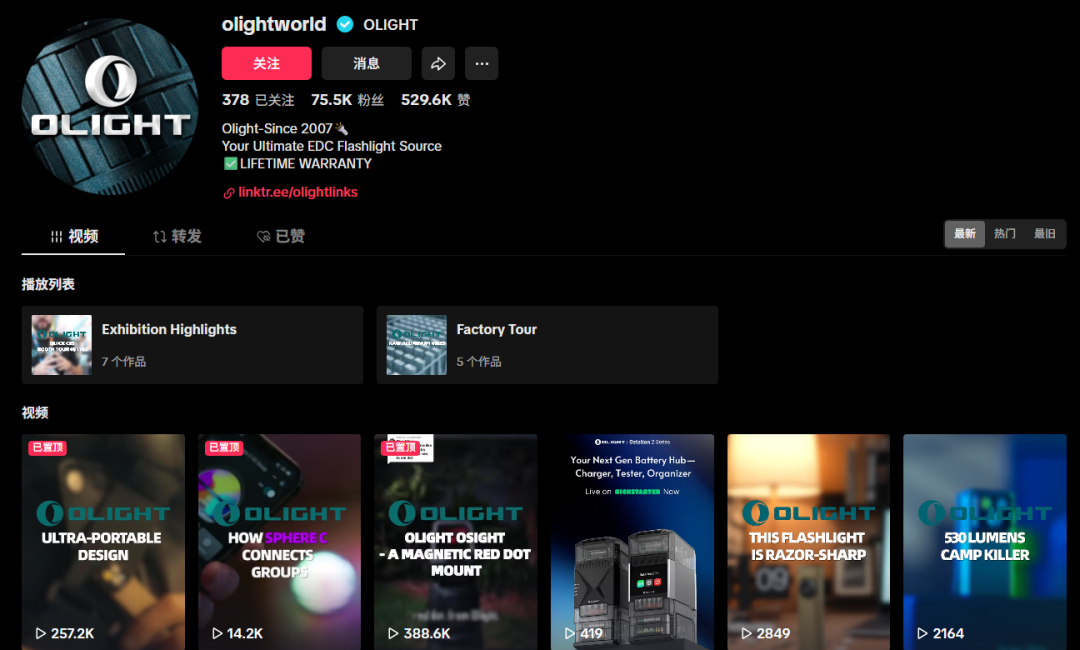1080x650 pixels.
Task: Click the play icon beside 2164 views
Action: click(x=922, y=633)
